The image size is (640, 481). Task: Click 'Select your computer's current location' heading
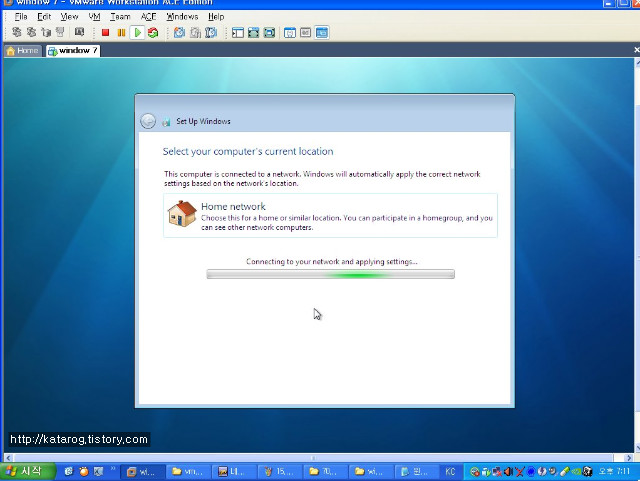click(x=248, y=151)
